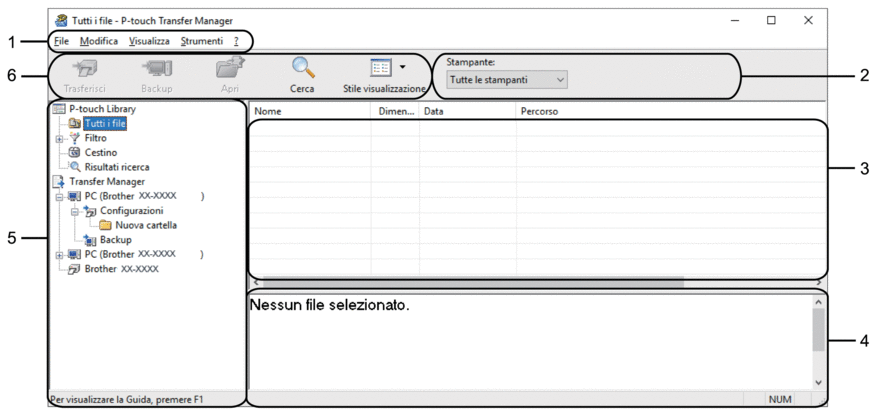
Task: Select the Tutti i file folder
Action: click(x=105, y=123)
